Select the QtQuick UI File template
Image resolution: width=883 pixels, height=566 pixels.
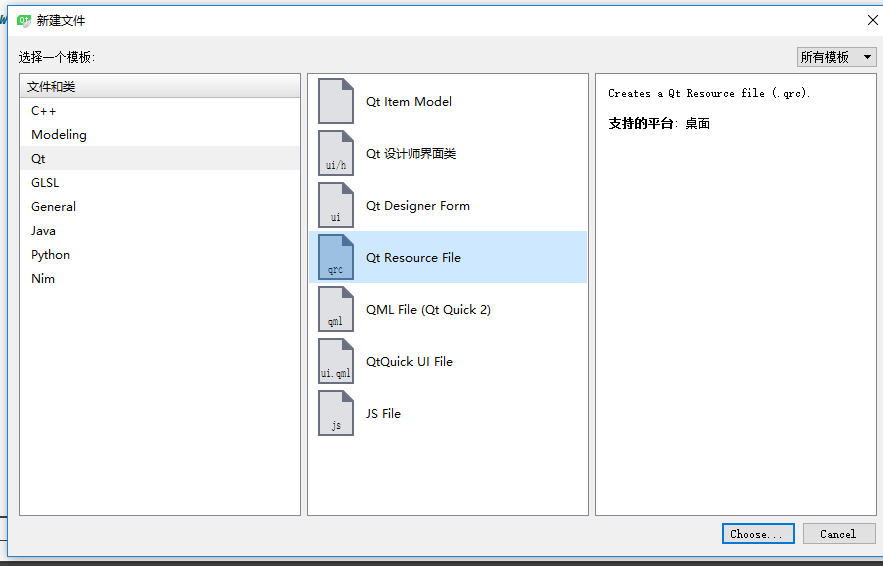pos(448,361)
